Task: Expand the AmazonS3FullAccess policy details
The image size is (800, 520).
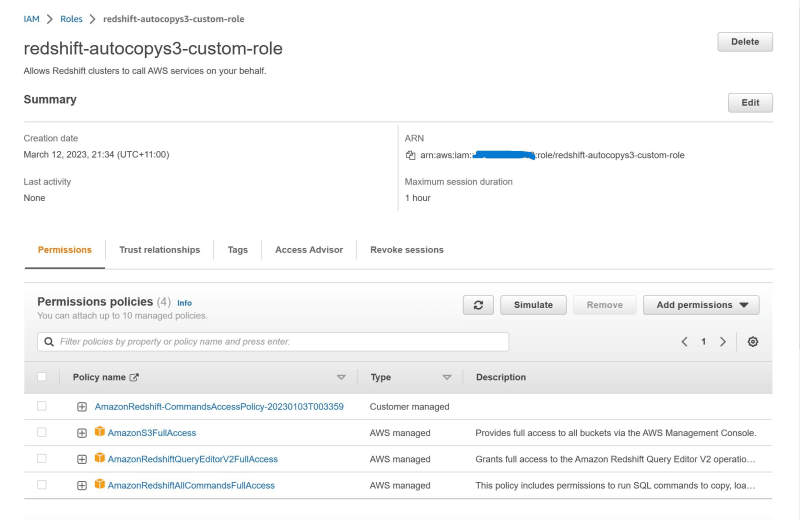Action: [82, 433]
